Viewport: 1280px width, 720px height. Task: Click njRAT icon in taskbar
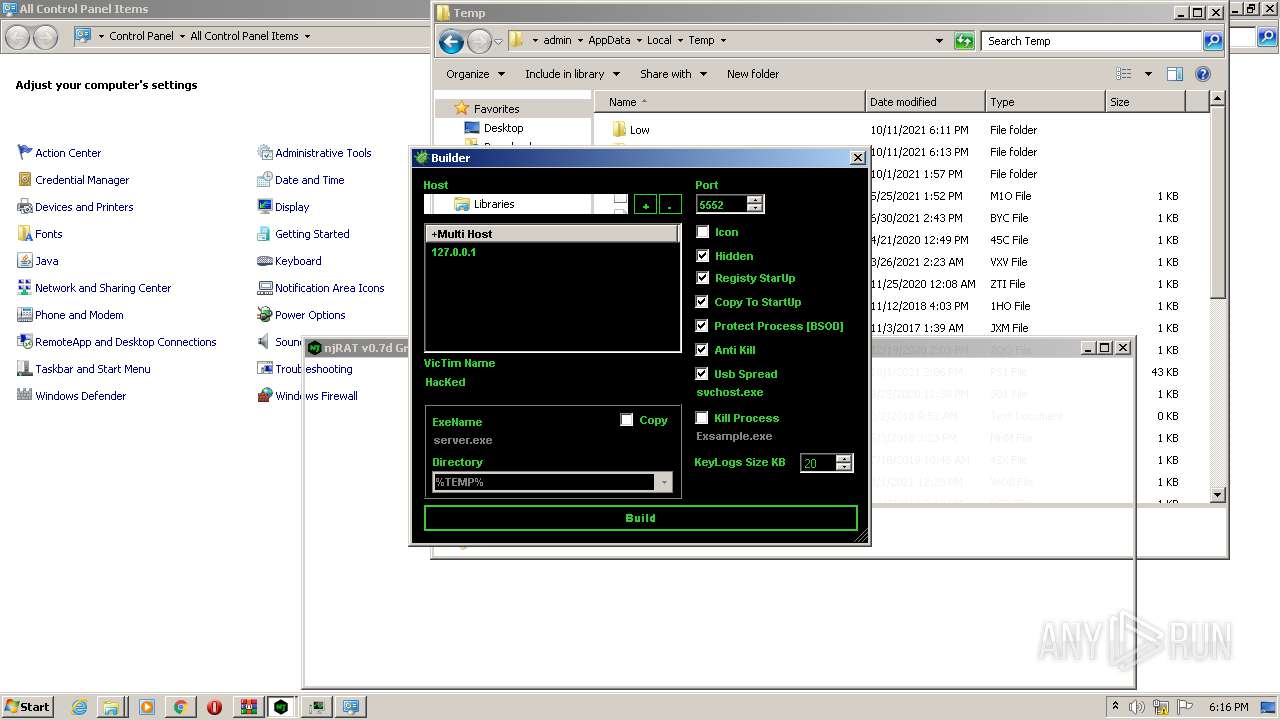(282, 707)
